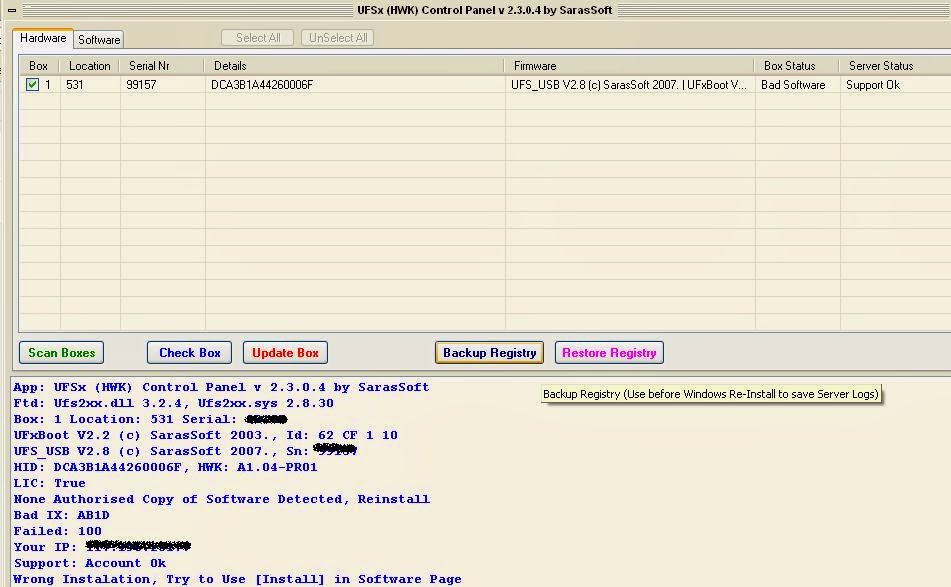The height and width of the screenshot is (587, 951).
Task: Click Backup Registry to save server logs
Action: pos(489,352)
